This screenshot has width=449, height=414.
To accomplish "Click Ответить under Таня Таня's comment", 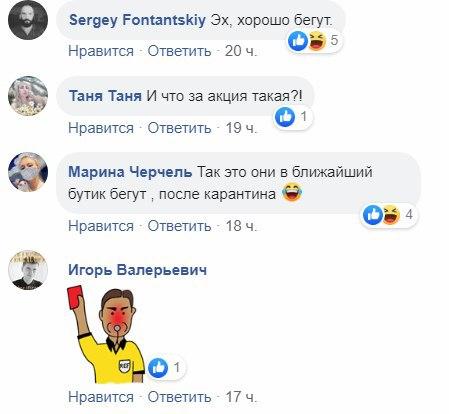I will point(179,128).
